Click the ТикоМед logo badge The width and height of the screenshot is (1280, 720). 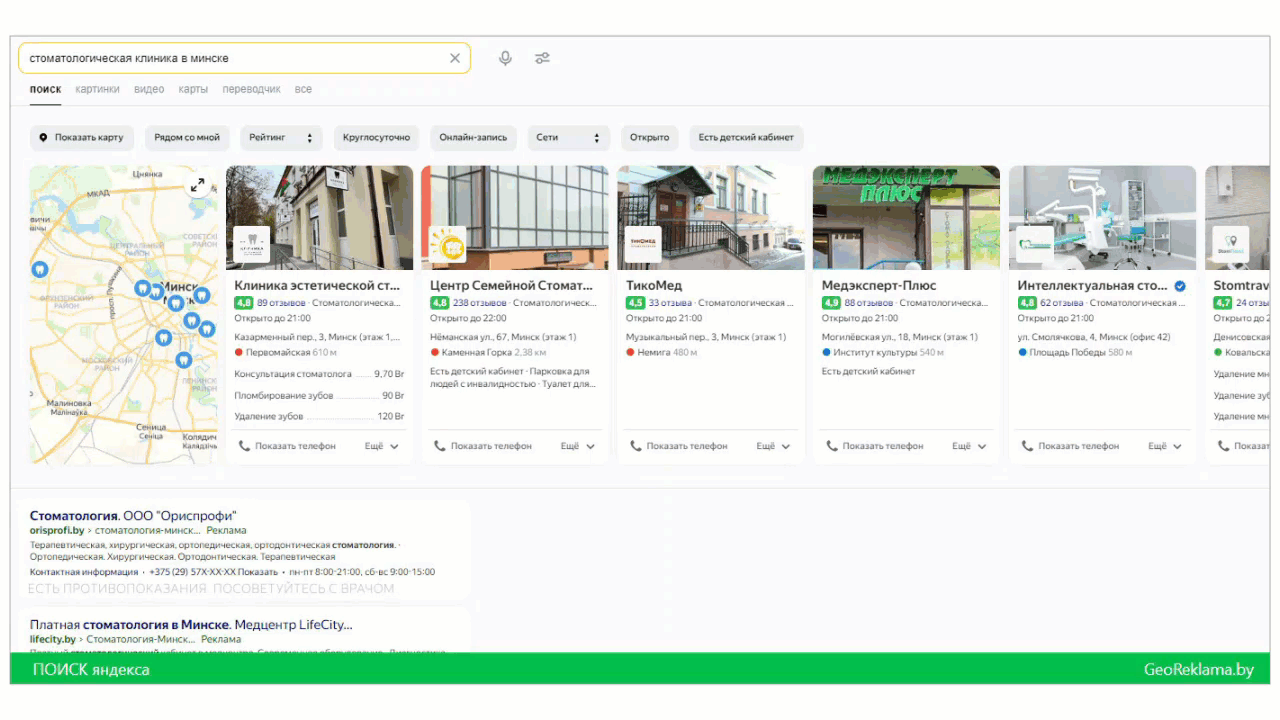pyautogui.click(x=644, y=244)
